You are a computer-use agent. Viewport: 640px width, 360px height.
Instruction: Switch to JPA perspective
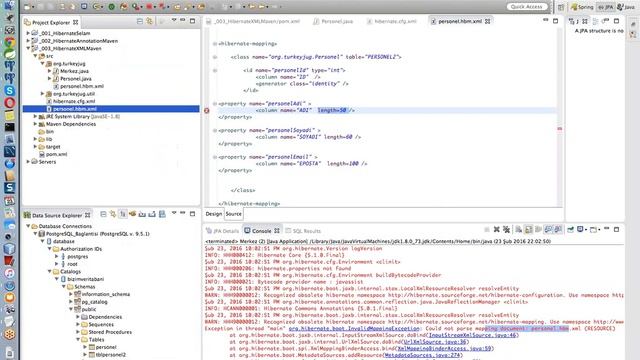(606, 7)
